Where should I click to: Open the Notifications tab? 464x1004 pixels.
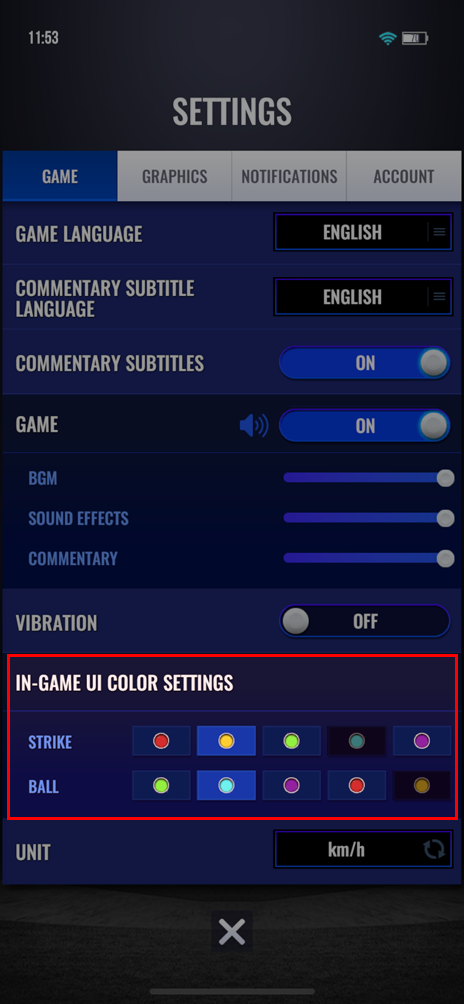click(x=289, y=176)
